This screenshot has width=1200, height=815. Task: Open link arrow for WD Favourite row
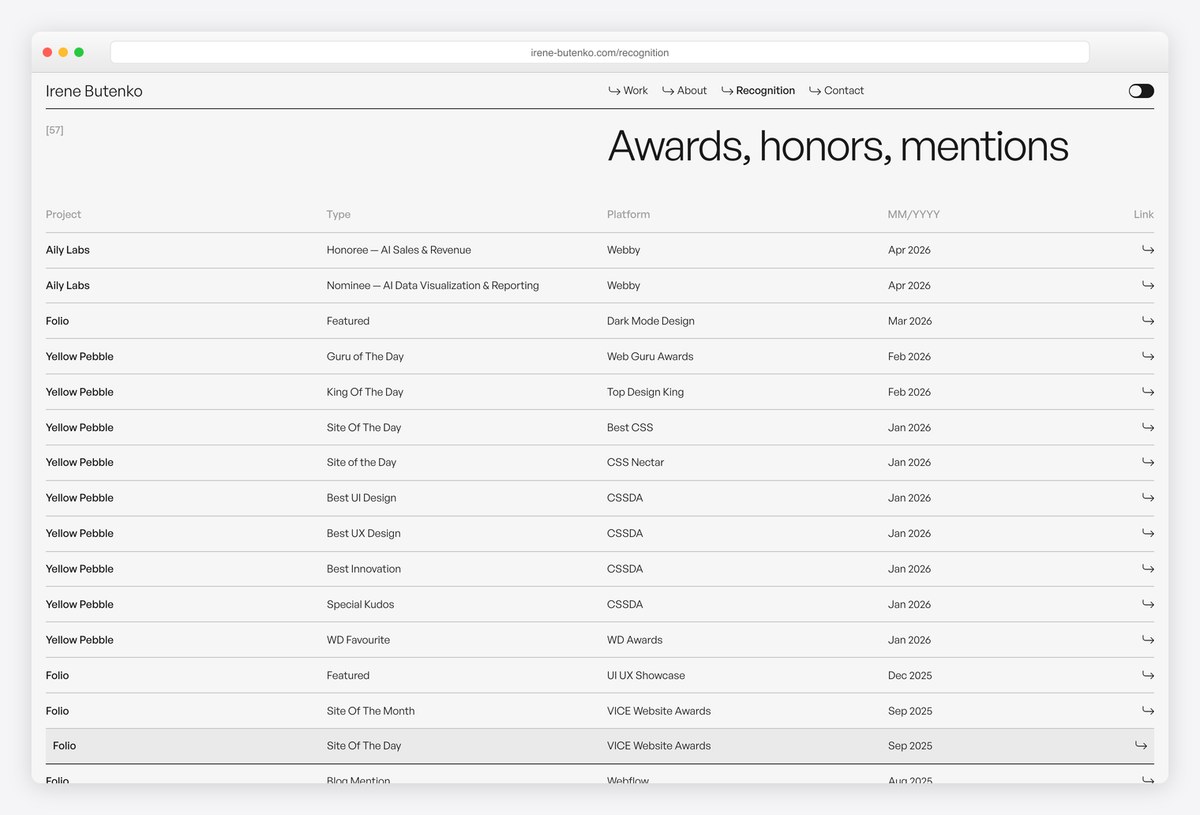(1148, 640)
